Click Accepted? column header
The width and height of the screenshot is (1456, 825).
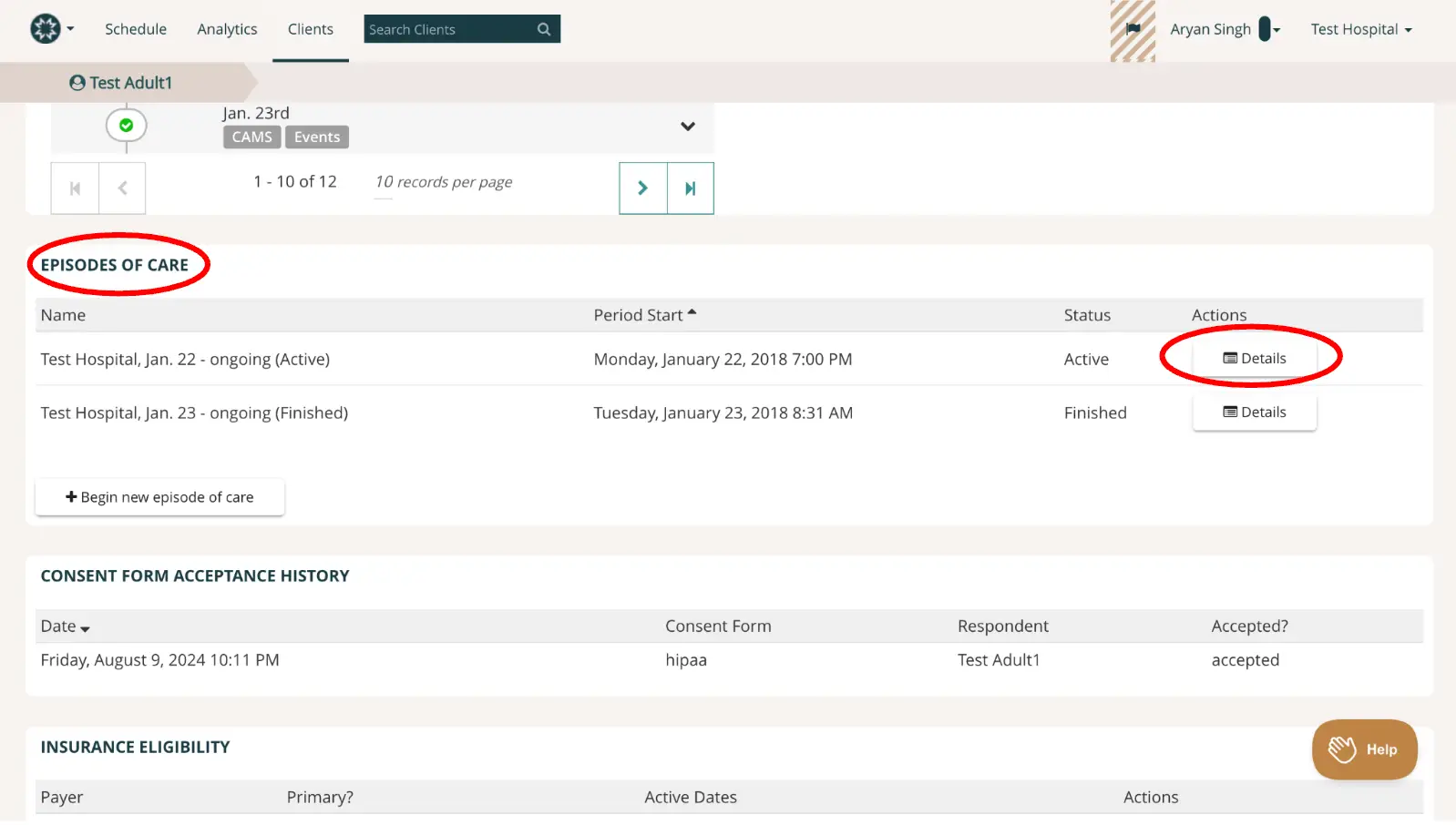click(1249, 626)
